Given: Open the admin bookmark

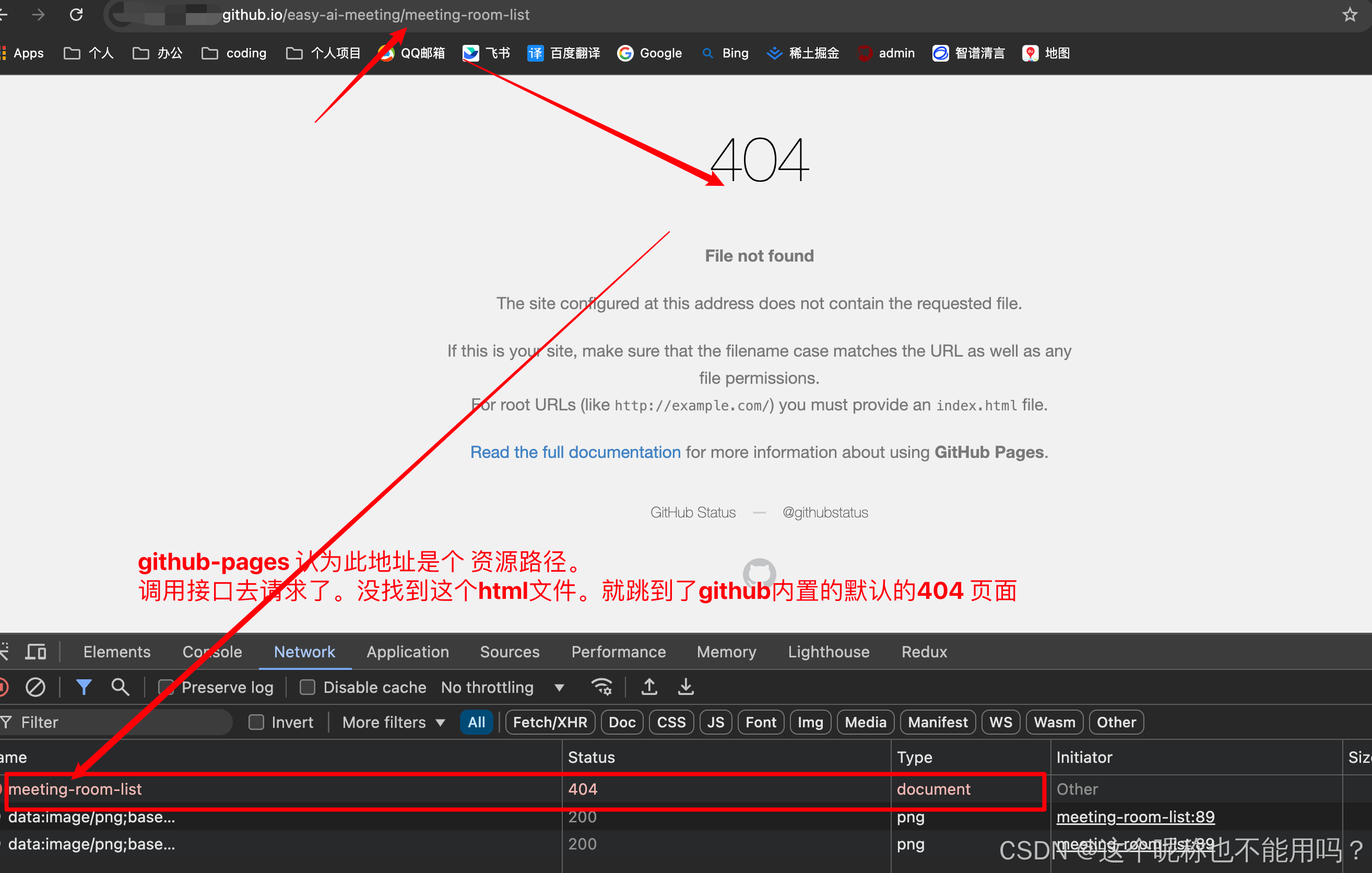Looking at the screenshot, I should [886, 53].
